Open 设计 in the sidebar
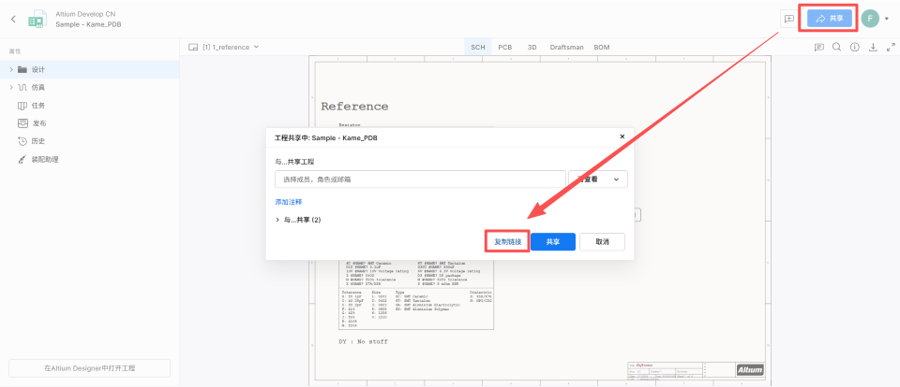Screen dimensions: 900x387 [x=38, y=69]
